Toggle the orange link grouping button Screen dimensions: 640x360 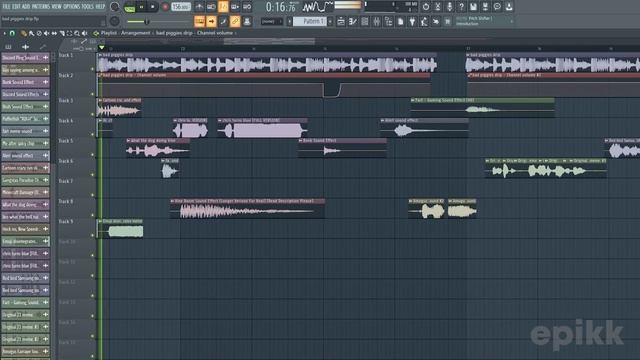tap(235, 21)
